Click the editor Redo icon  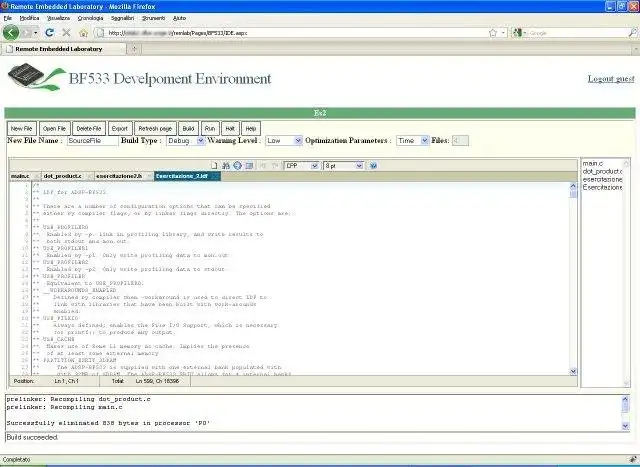point(275,165)
